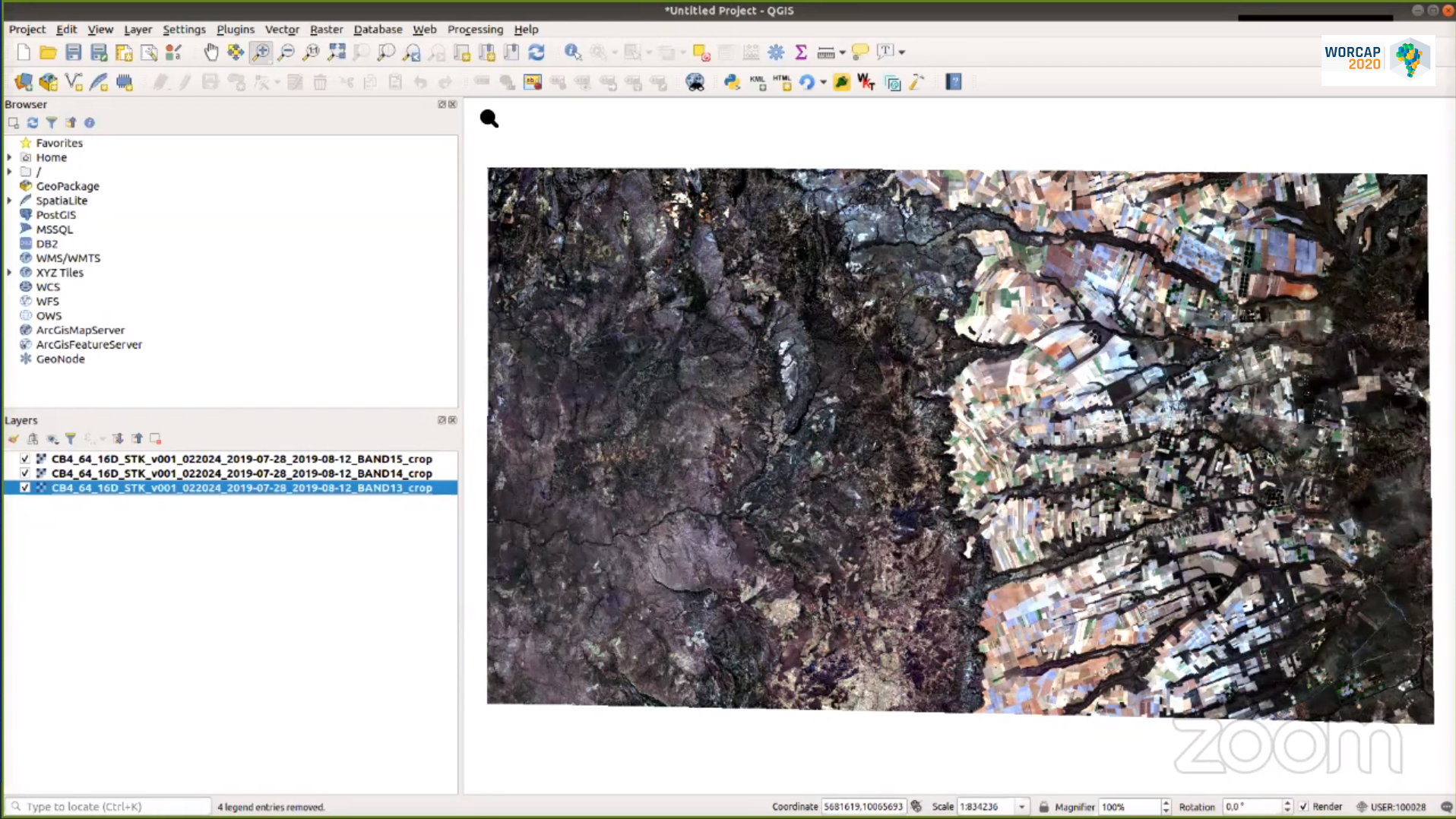Activate the Zoom Out magnifier tool

coord(286,52)
